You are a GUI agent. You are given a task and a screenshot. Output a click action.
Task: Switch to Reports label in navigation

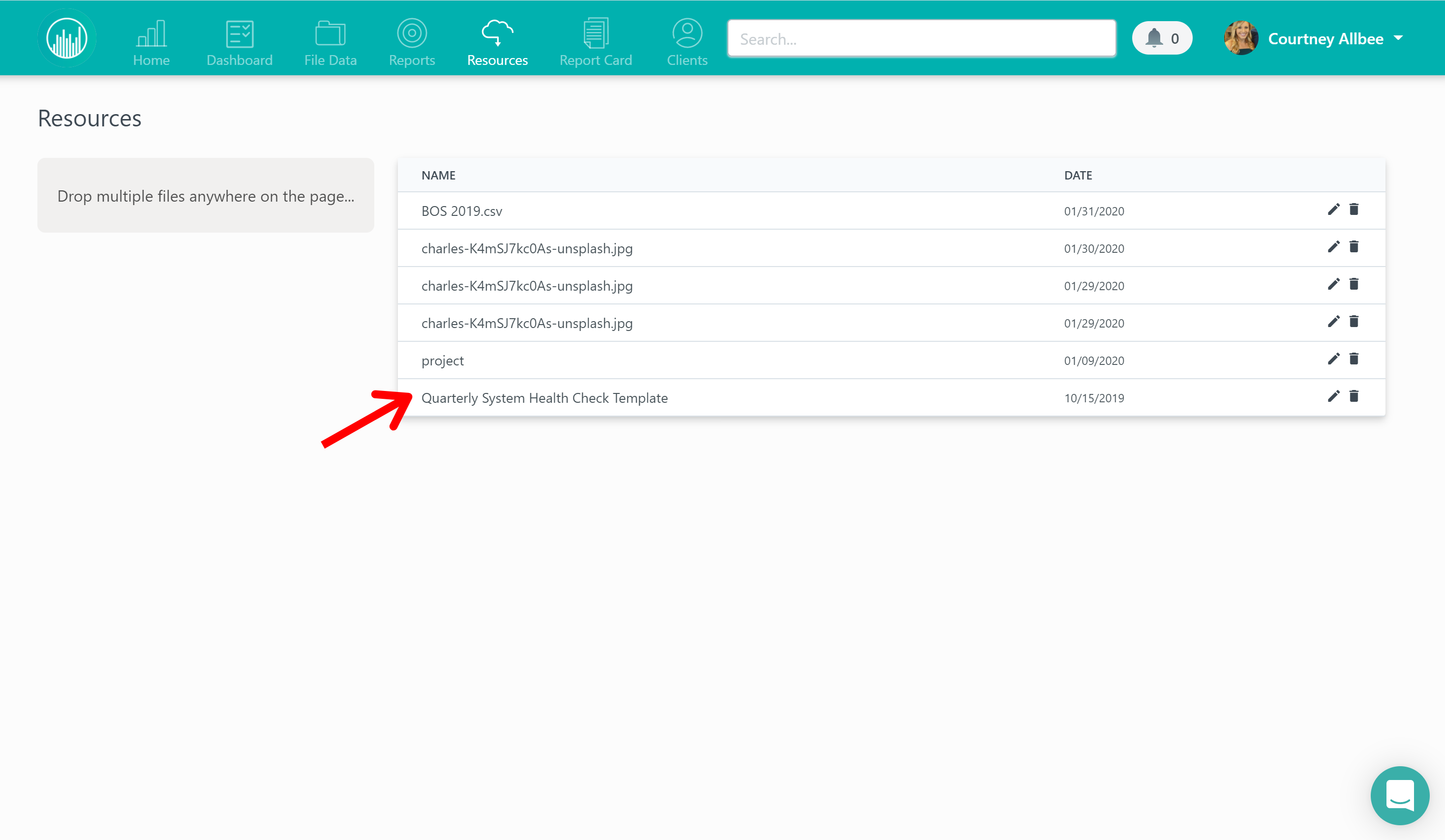point(412,60)
